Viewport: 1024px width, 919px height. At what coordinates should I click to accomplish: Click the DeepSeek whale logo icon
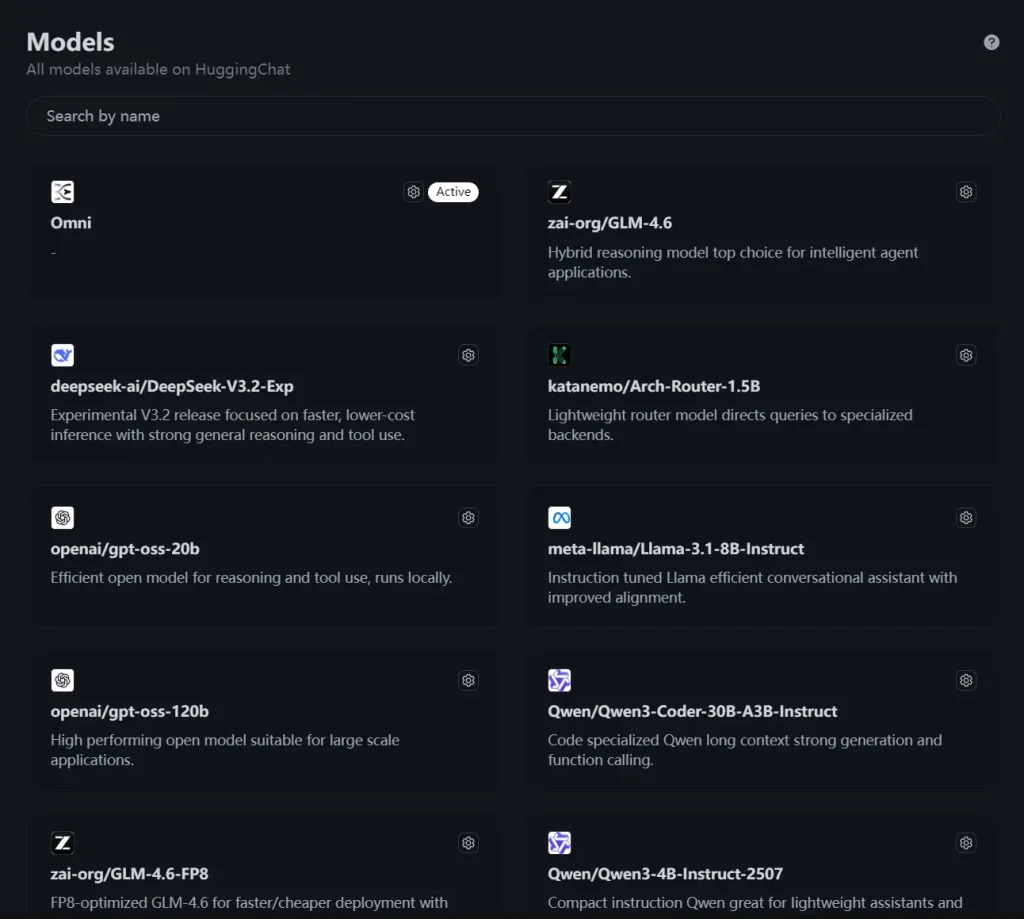(x=62, y=354)
